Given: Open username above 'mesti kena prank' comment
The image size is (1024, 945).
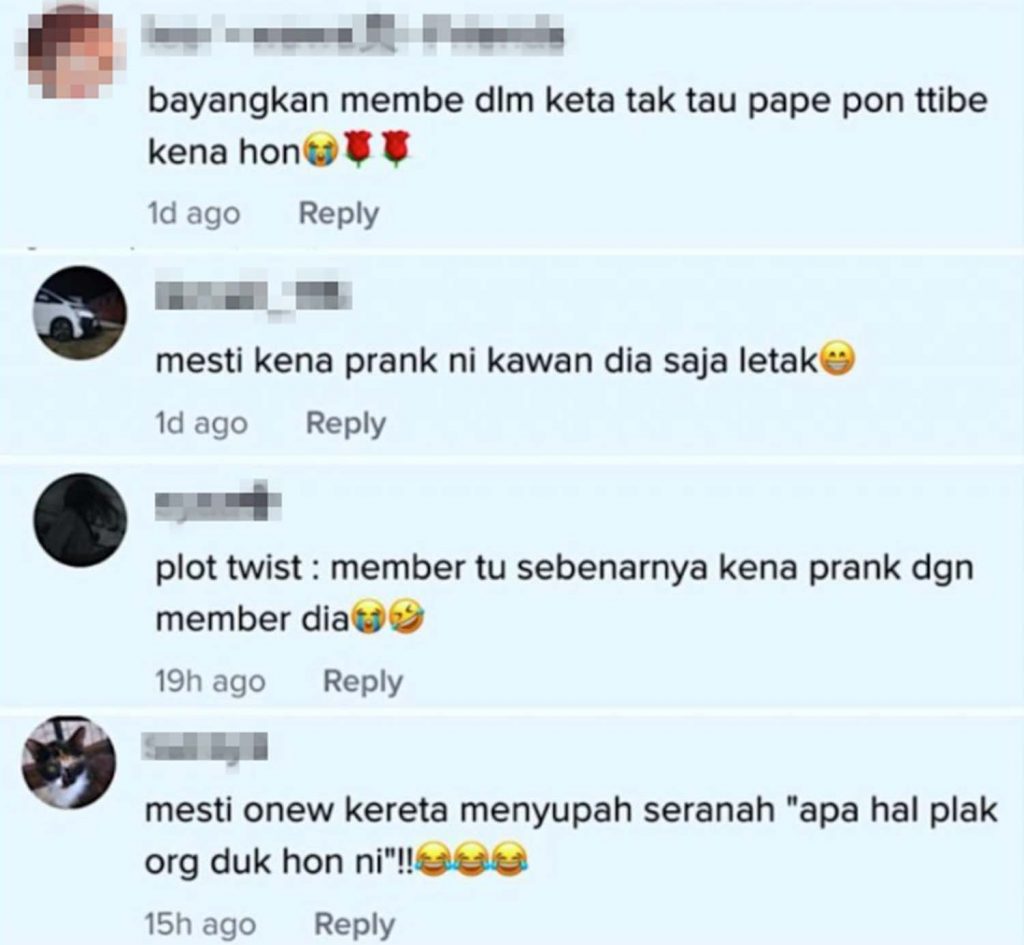Looking at the screenshot, I should [253, 297].
